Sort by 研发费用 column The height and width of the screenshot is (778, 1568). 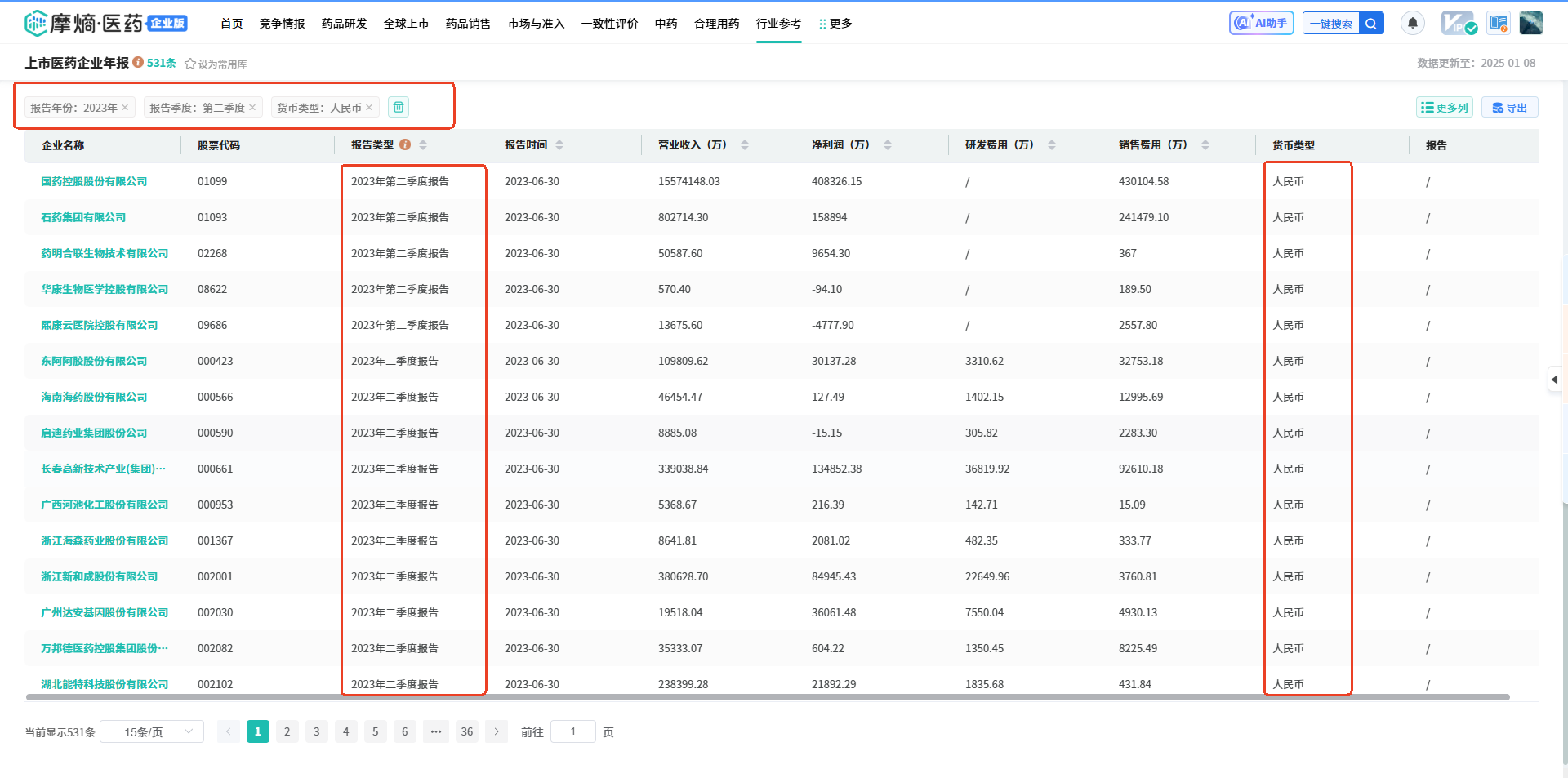coord(1052,144)
